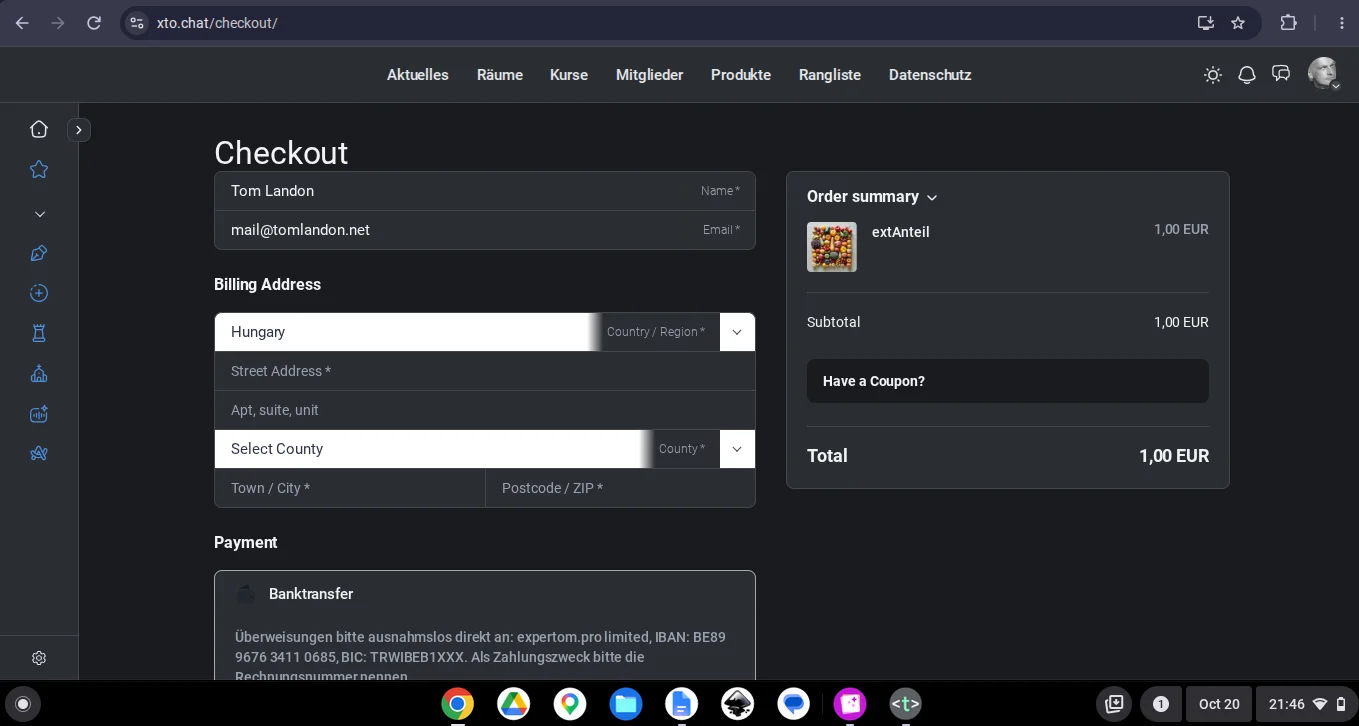This screenshot has width=1359, height=726.
Task: Open the user avatar profile menu
Action: 1324,74
